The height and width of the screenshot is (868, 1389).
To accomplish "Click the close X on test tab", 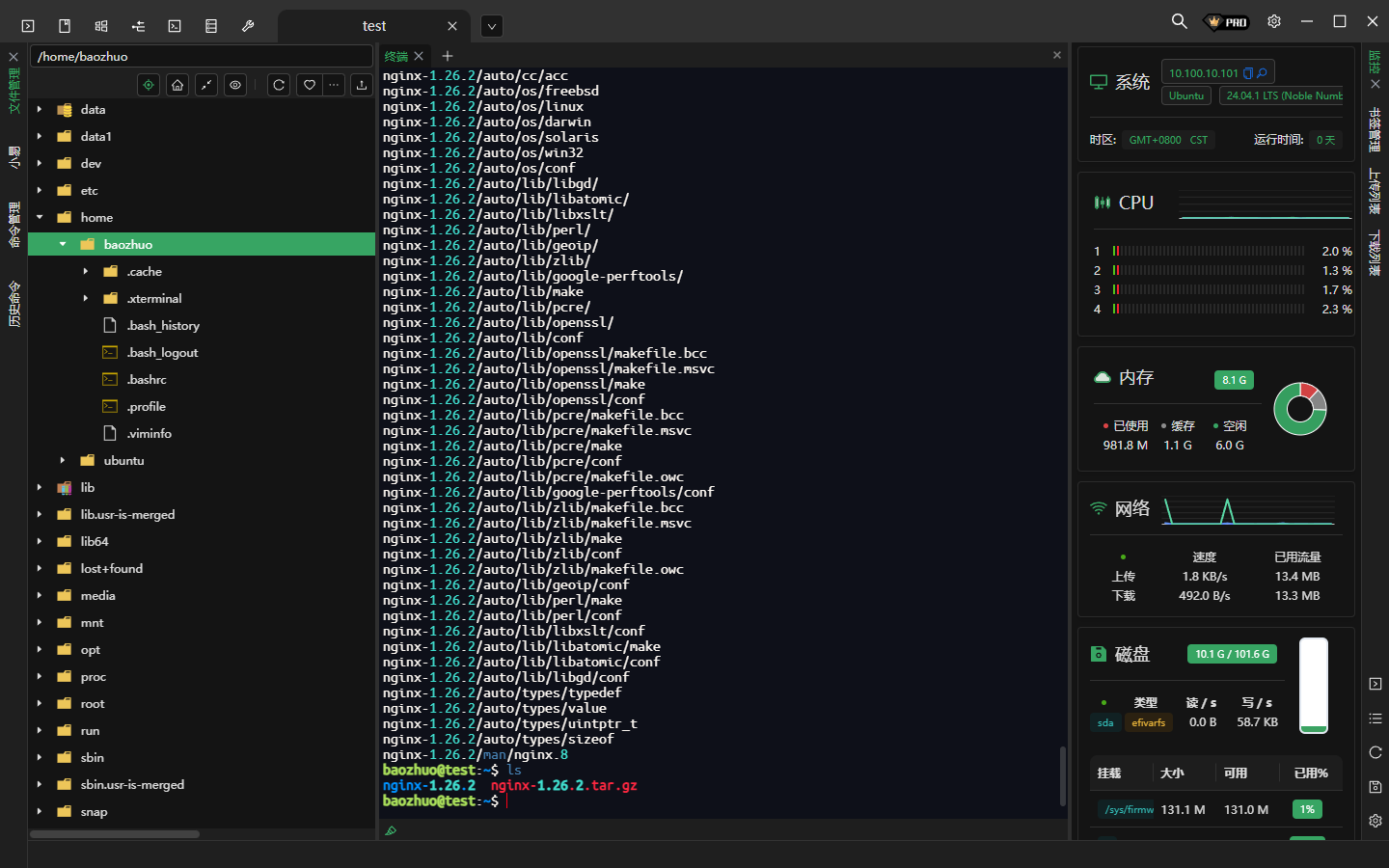I will tap(452, 26).
